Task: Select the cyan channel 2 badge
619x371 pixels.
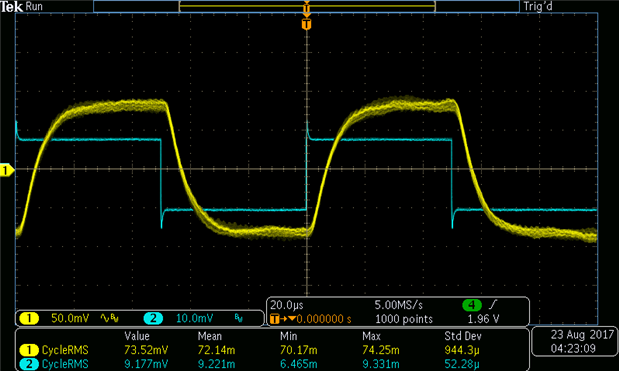Action: click(153, 318)
